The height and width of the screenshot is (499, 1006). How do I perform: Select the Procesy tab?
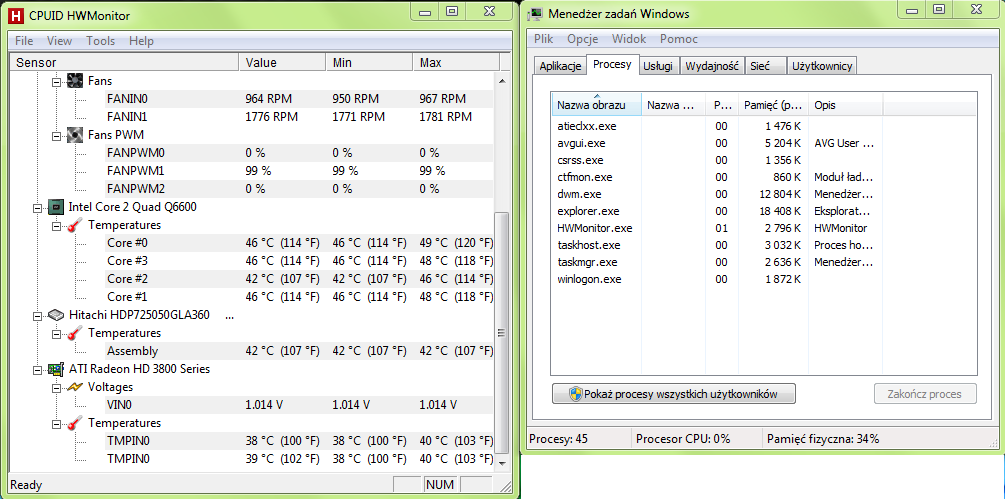pyautogui.click(x=613, y=64)
